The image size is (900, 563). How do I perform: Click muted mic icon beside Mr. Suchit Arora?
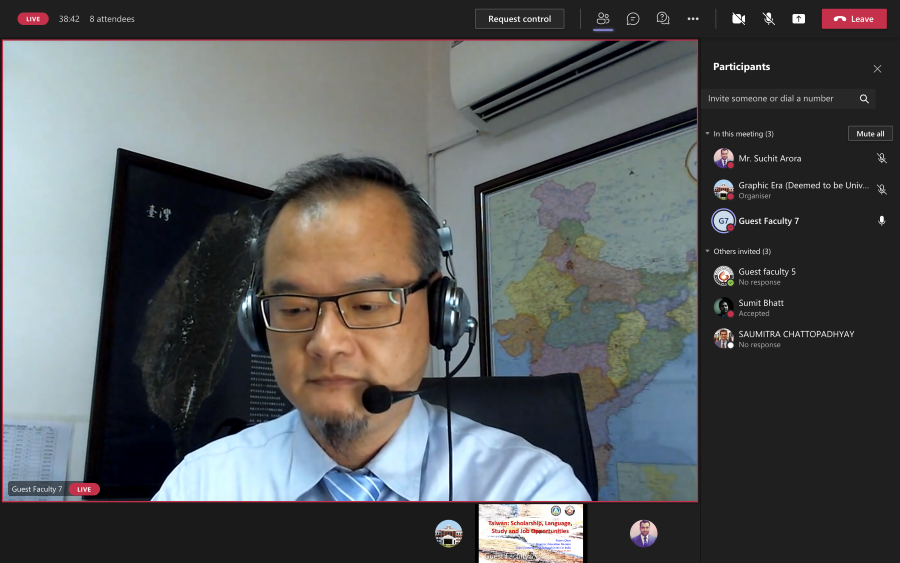(x=881, y=158)
